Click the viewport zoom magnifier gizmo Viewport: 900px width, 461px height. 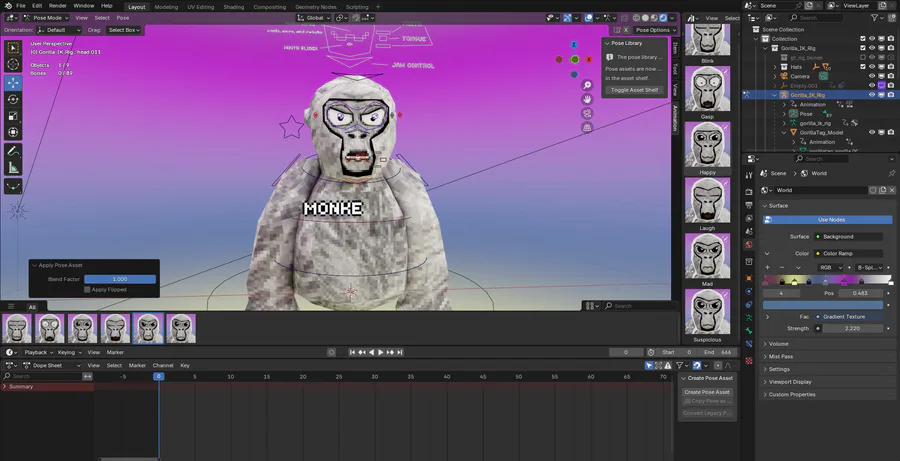(587, 85)
